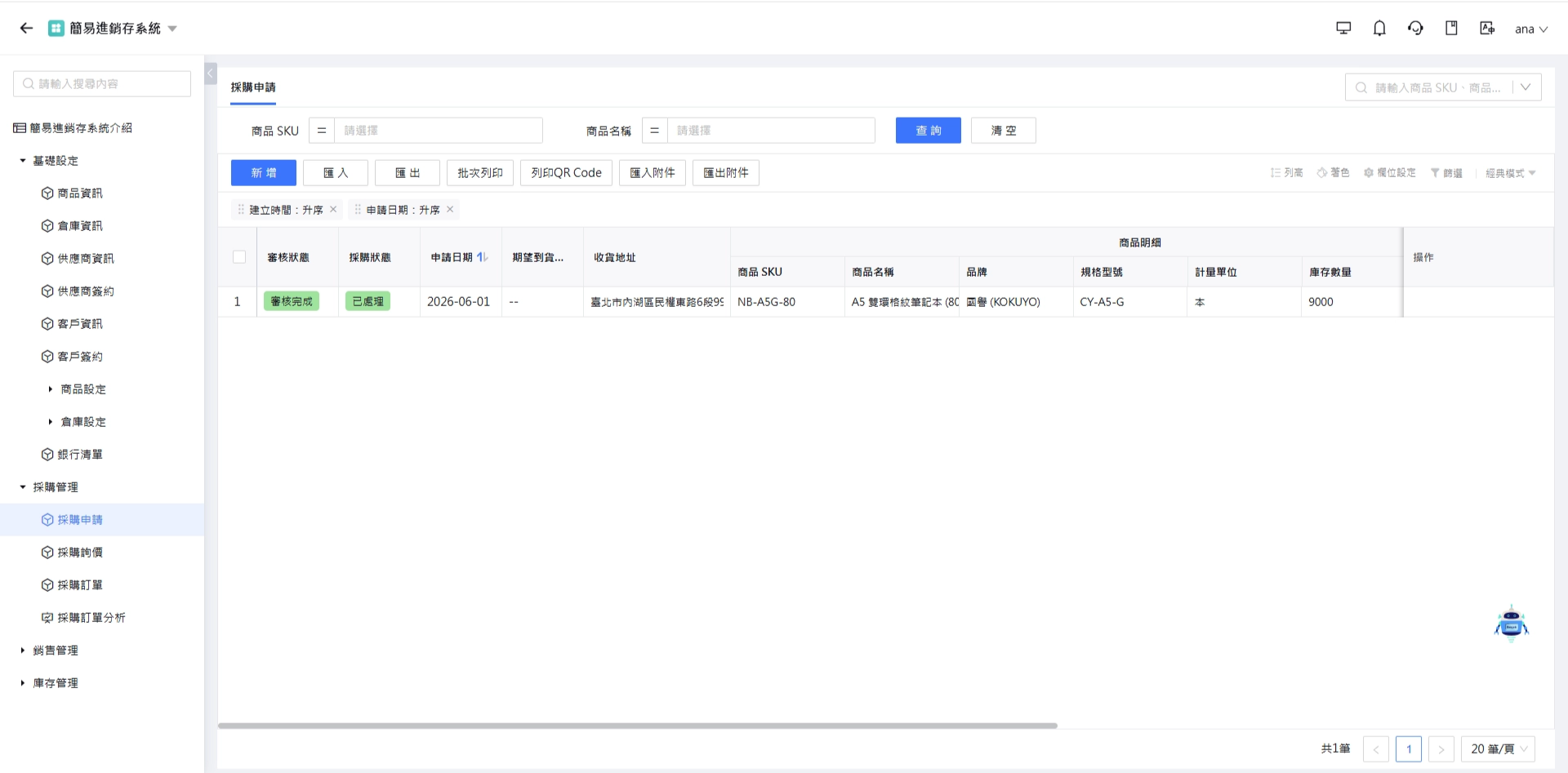Image resolution: width=1568 pixels, height=773 pixels.
Task: Open the notification bell icon
Action: click(1379, 29)
